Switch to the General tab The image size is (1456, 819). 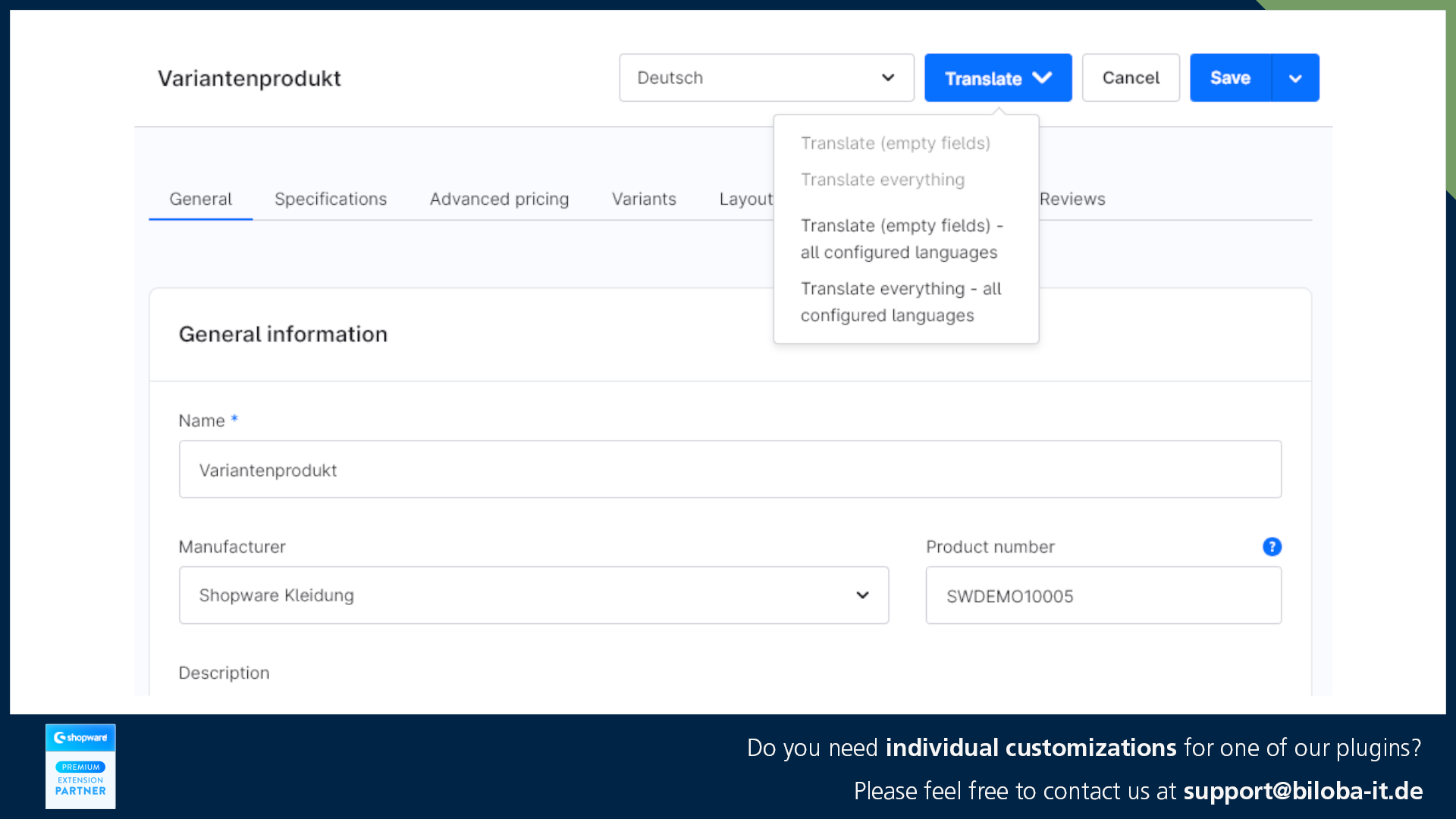click(x=200, y=199)
